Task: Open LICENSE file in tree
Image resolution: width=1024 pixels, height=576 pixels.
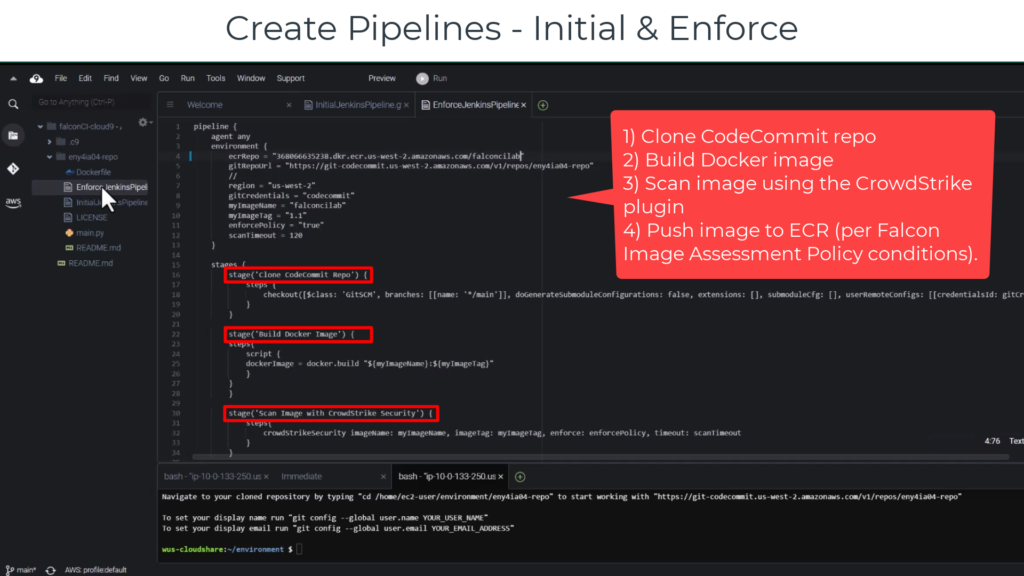Action: coord(91,217)
